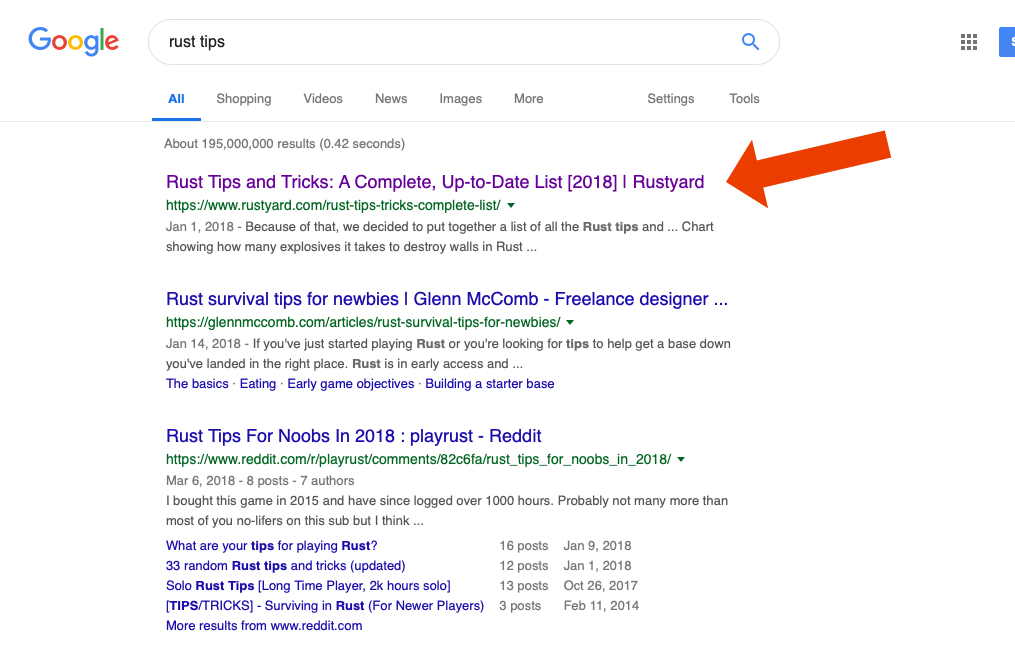Click 'More results from www.reddit.com'

pyautogui.click(x=263, y=625)
